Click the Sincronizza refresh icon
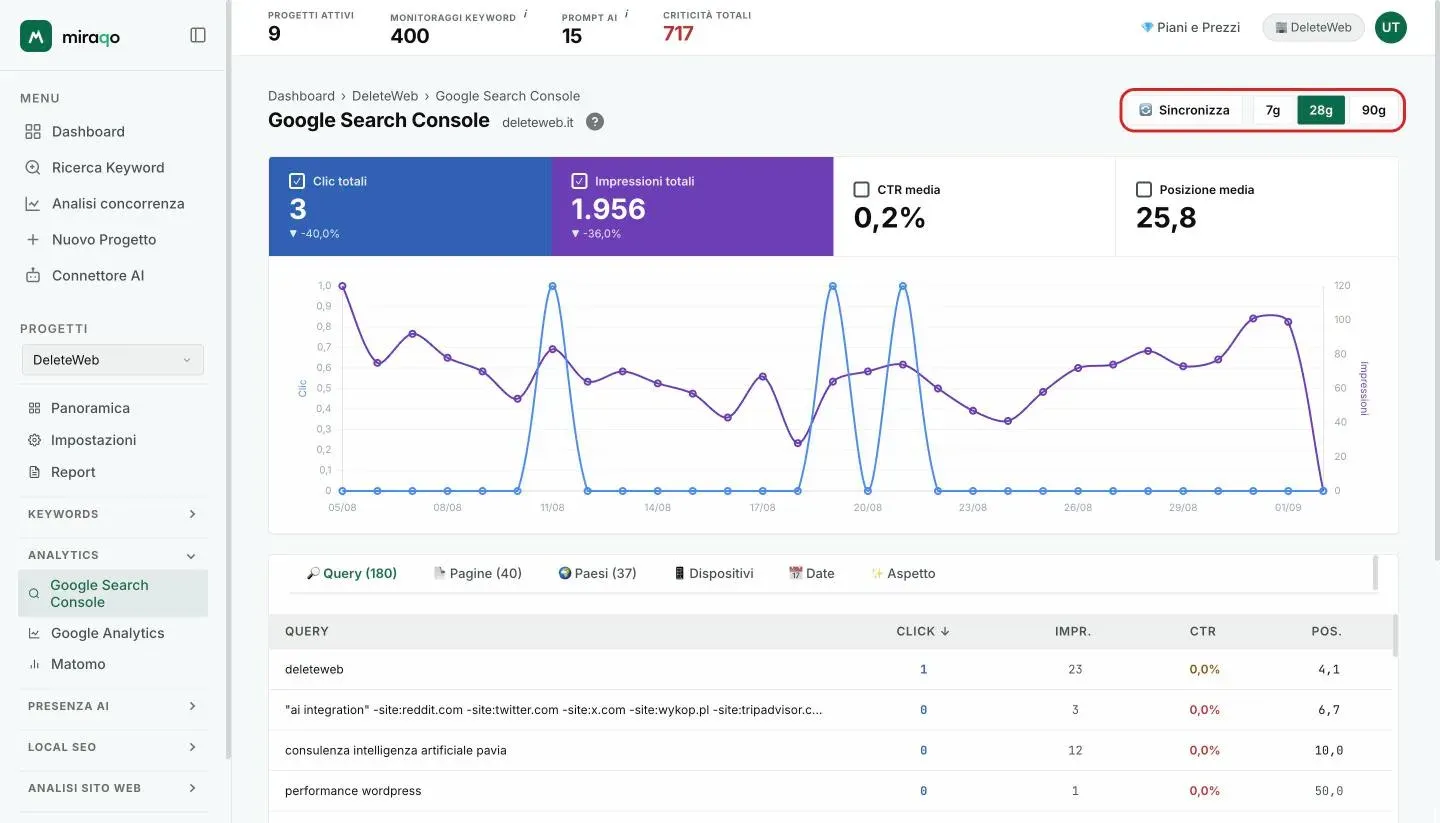The height and width of the screenshot is (823, 1440). pyautogui.click(x=1146, y=110)
